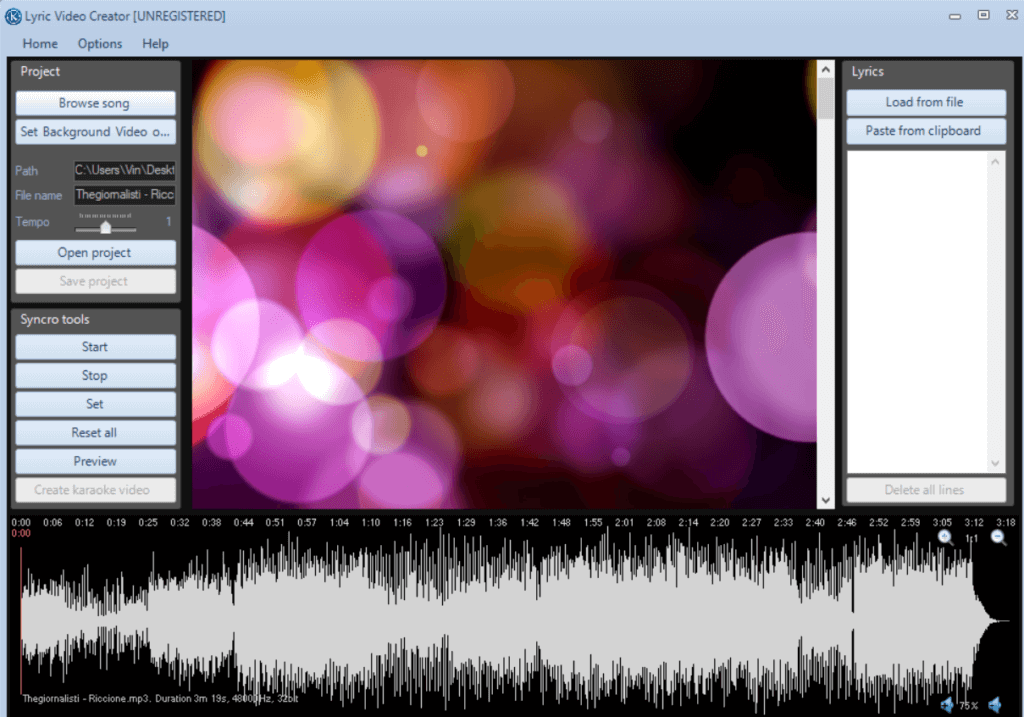
Task: Open the Options menu
Action: pyautogui.click(x=100, y=44)
